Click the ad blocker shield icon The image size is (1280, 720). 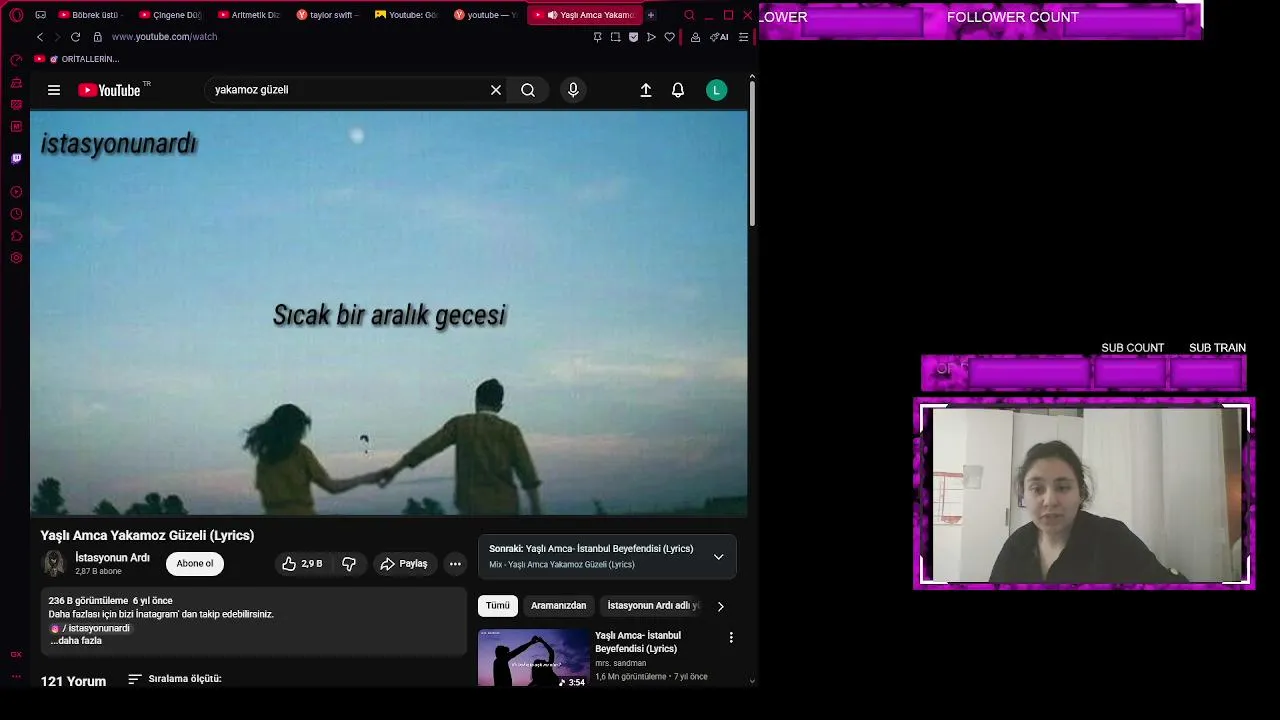[633, 37]
